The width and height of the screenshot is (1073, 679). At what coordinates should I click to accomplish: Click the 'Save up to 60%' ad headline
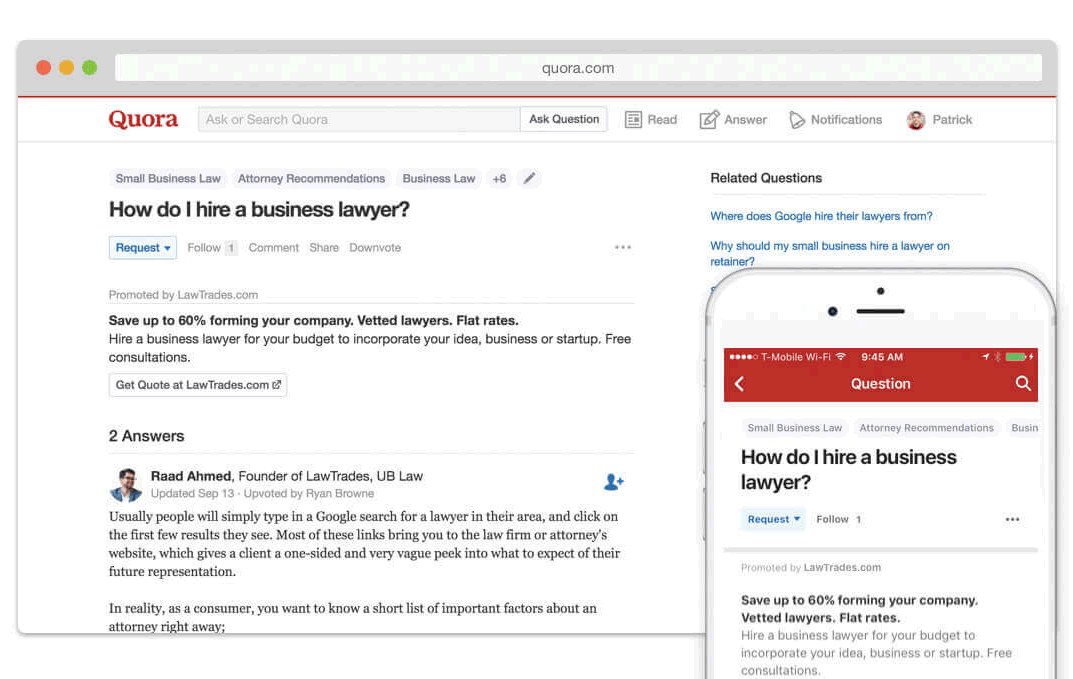[313, 320]
